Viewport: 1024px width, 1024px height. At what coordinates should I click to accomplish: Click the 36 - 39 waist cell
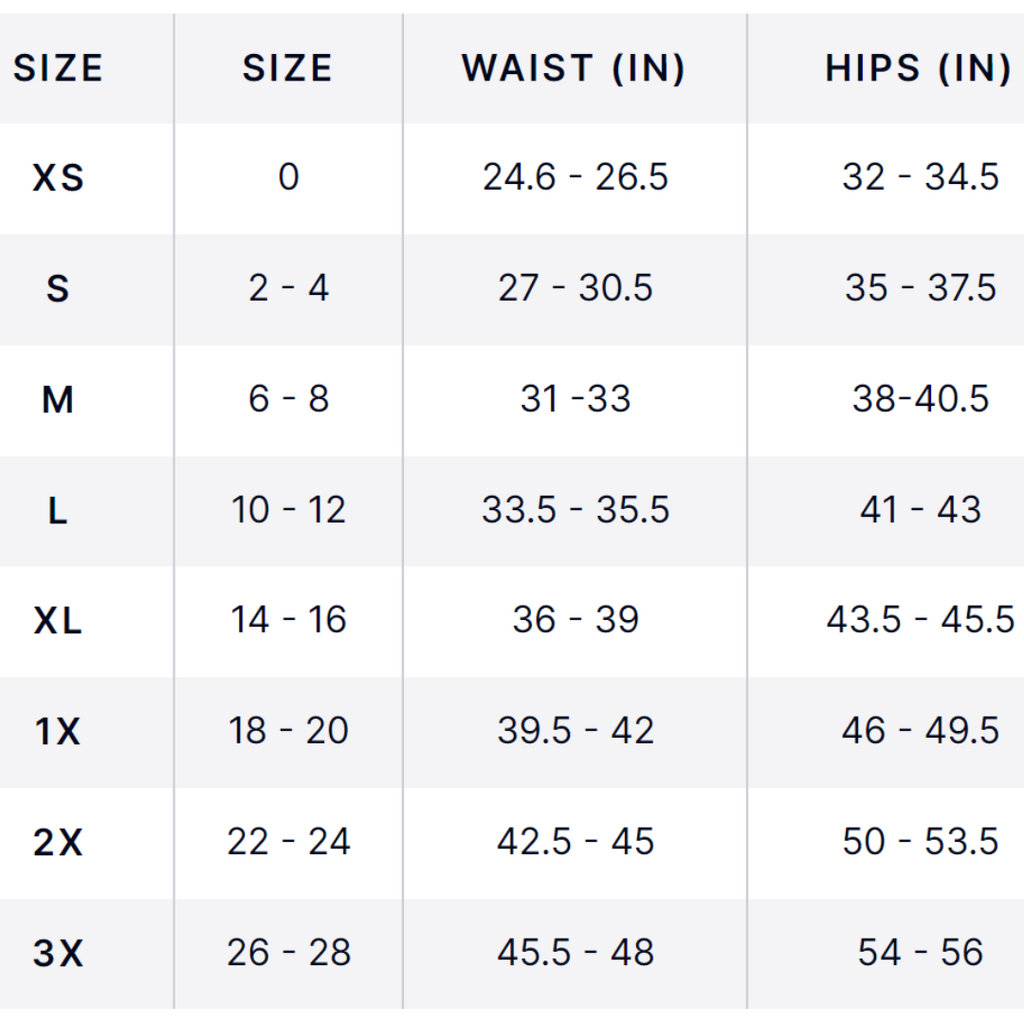pos(575,621)
